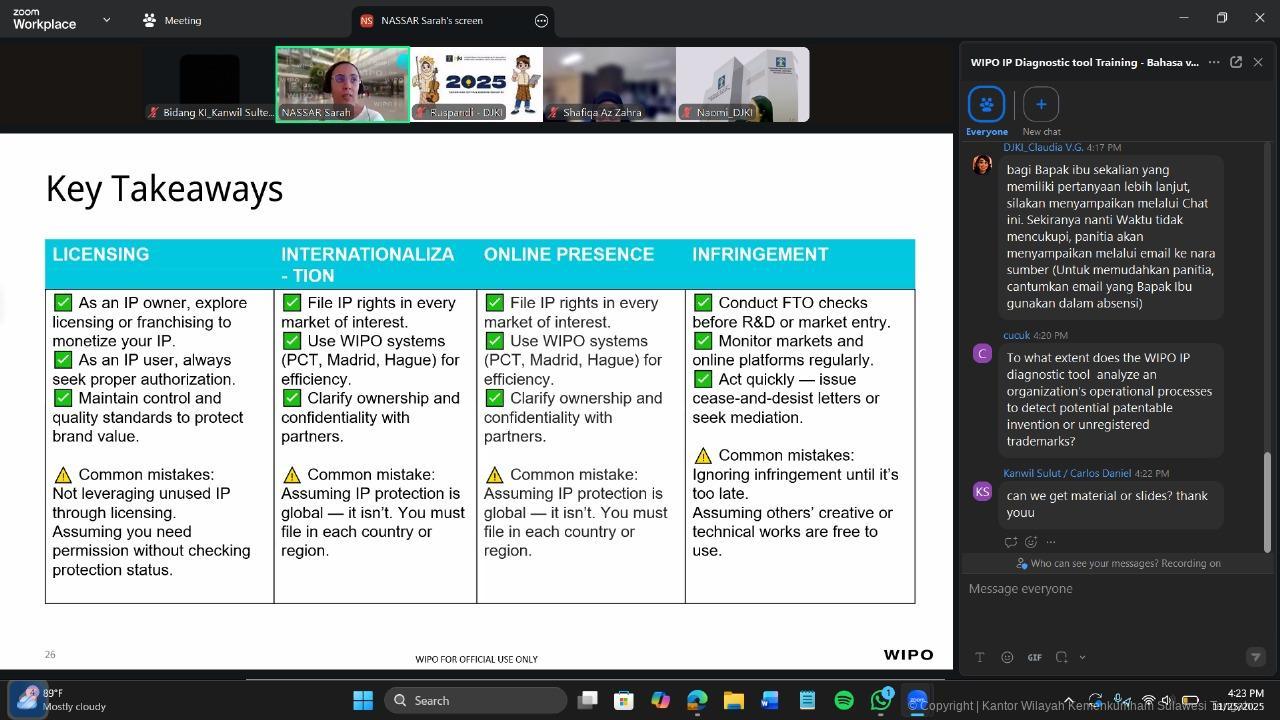
Task: Click the chat panel vertical scrollbar
Action: coord(1267,500)
